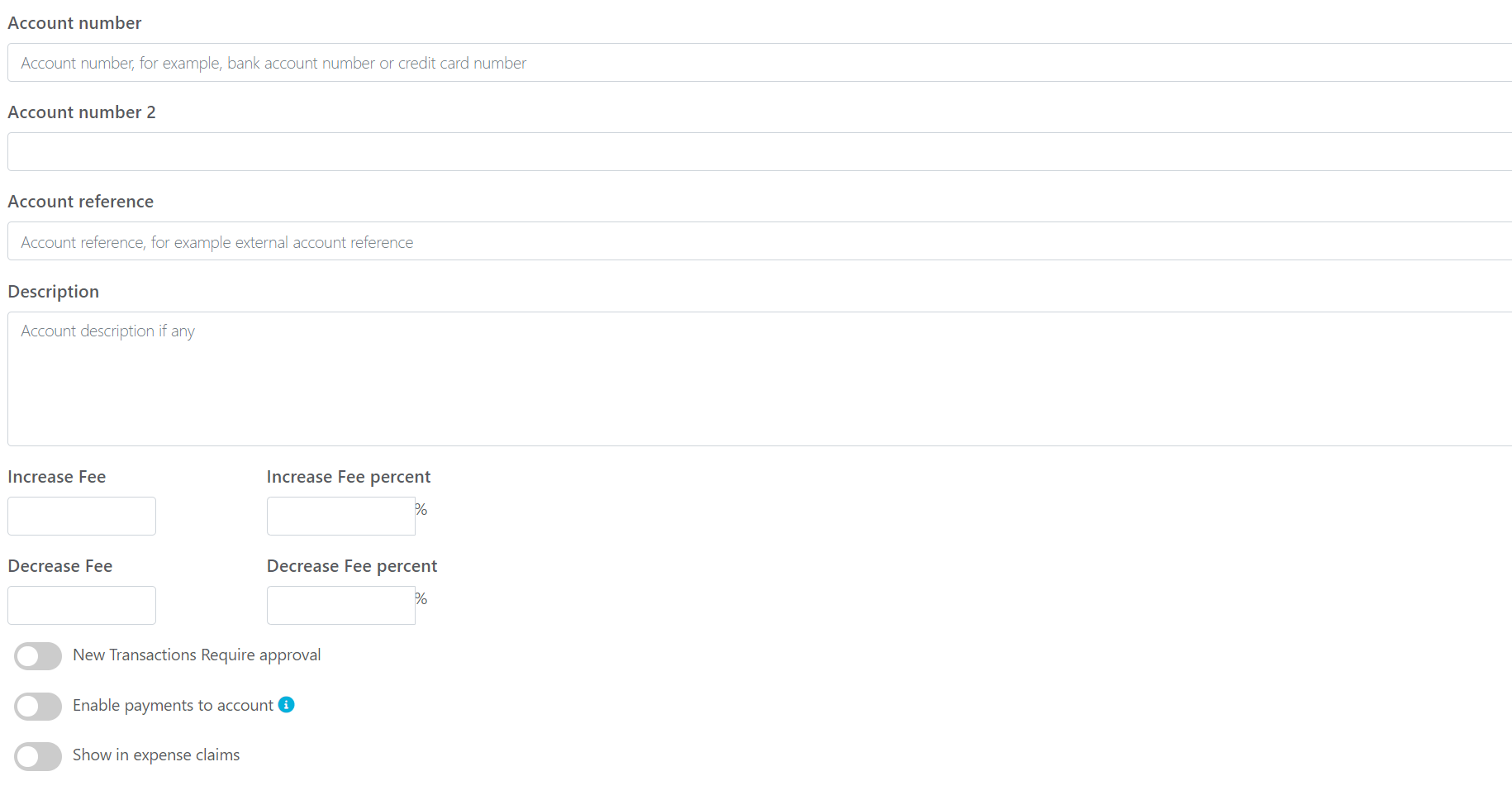Click inside the Description text area
Image resolution: width=1512 pixels, height=800 pixels.
pyautogui.click(x=760, y=379)
